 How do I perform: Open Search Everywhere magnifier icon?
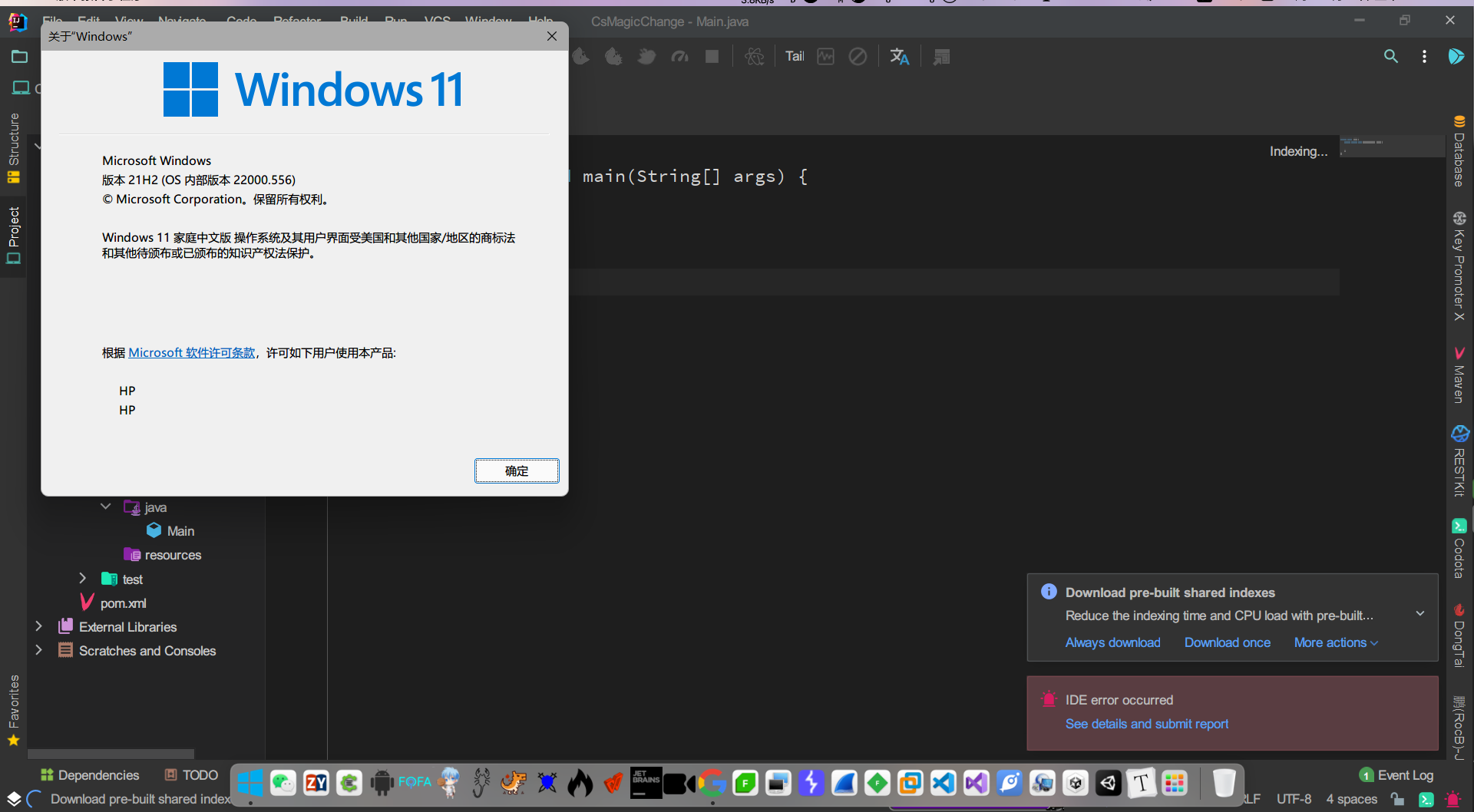(x=1390, y=56)
